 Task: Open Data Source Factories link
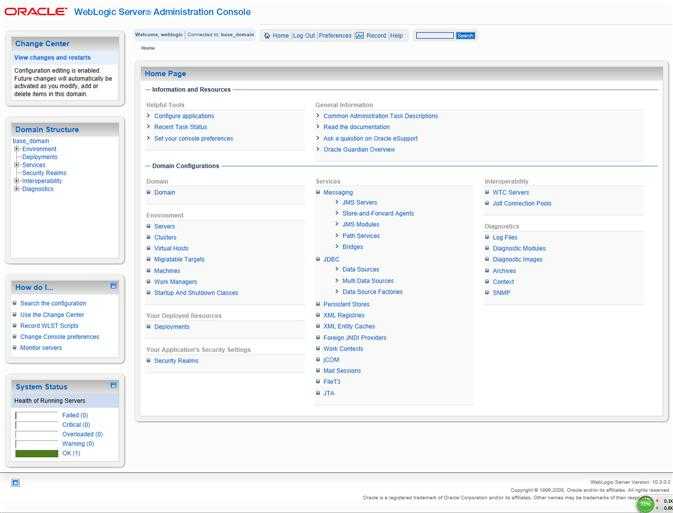(x=373, y=292)
